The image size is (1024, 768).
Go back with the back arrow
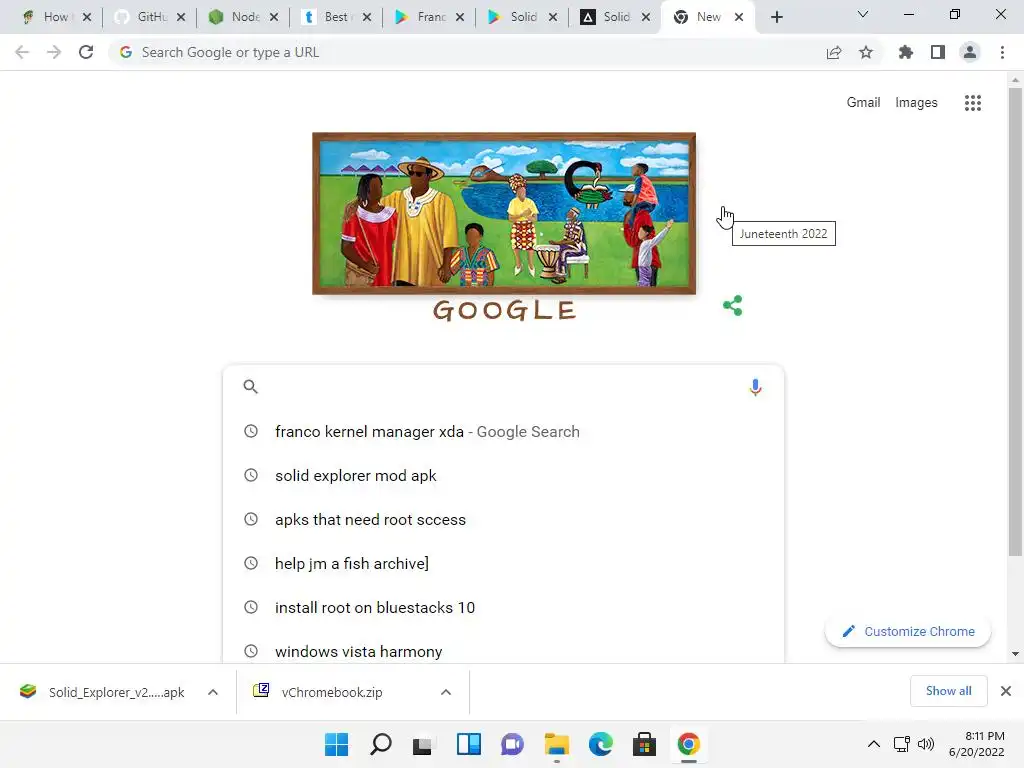(x=22, y=52)
